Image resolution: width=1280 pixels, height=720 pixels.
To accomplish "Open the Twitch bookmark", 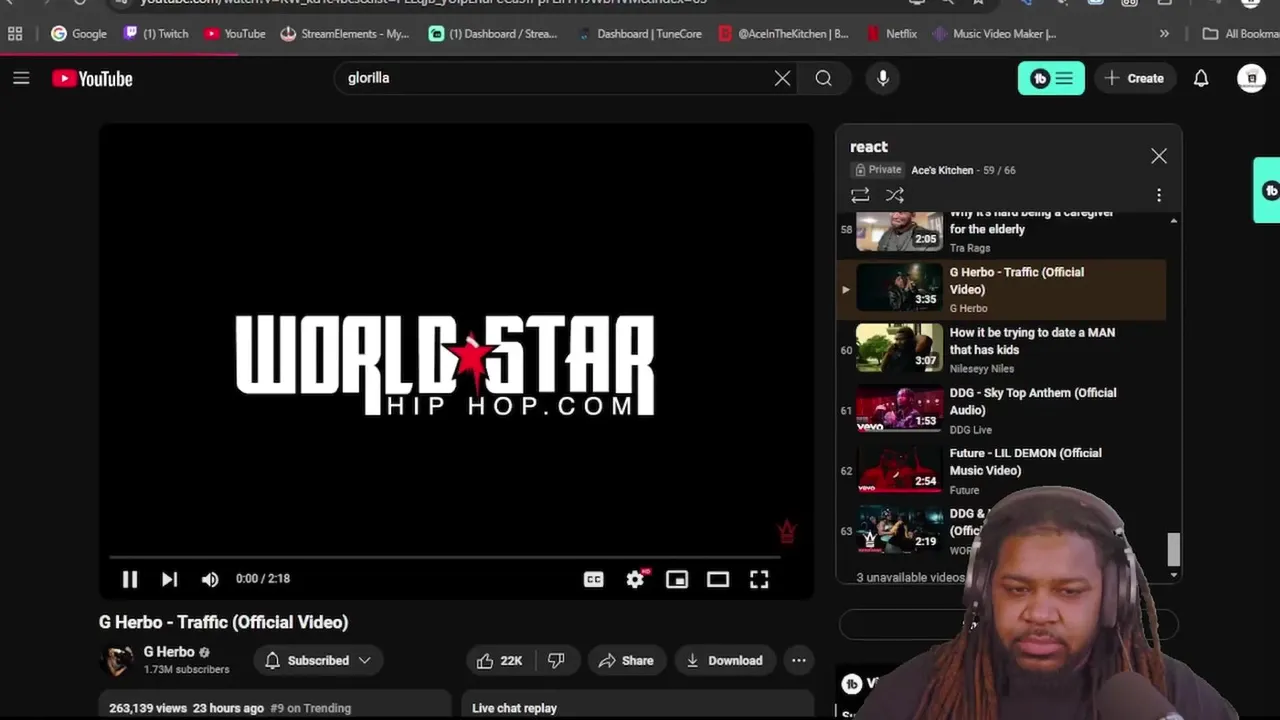I will tap(156, 34).
